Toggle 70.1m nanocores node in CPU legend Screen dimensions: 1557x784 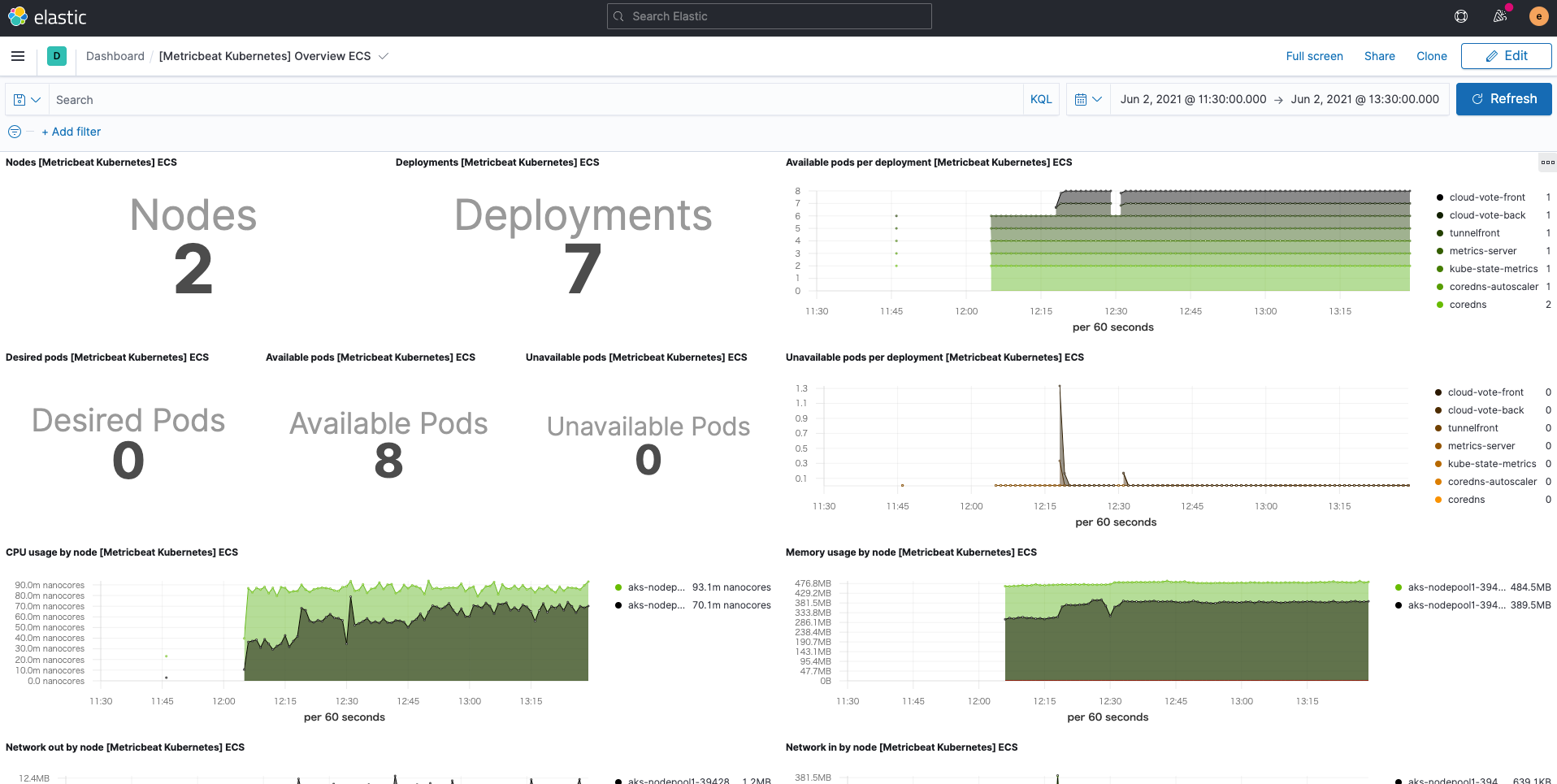click(x=692, y=605)
